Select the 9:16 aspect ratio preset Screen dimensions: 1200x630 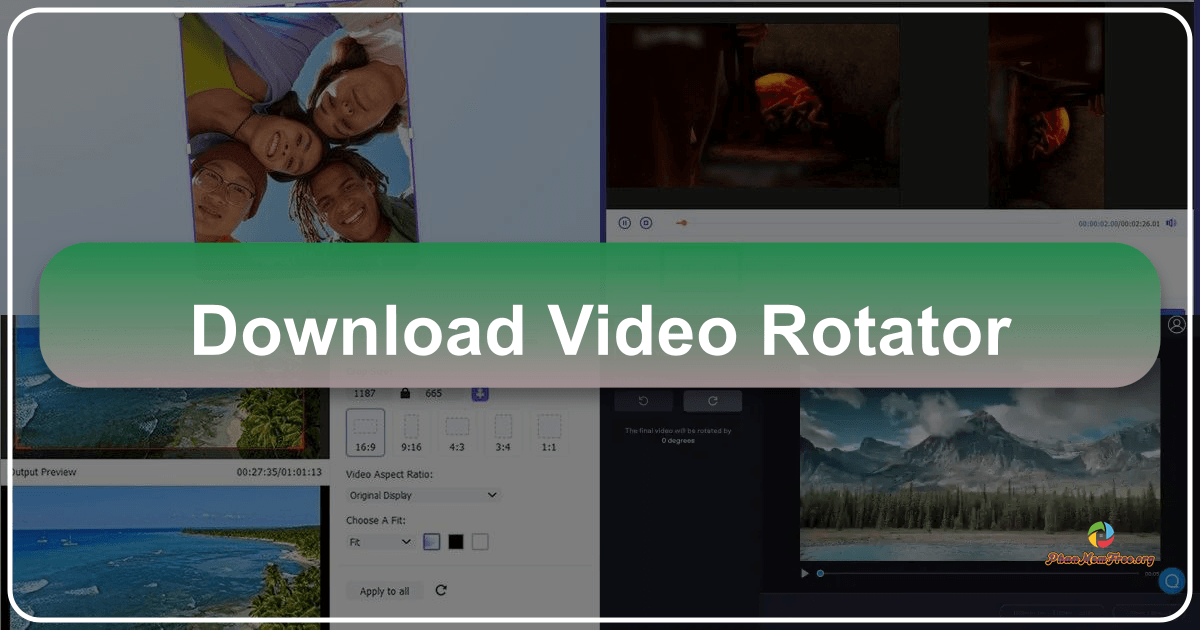pyautogui.click(x=412, y=432)
